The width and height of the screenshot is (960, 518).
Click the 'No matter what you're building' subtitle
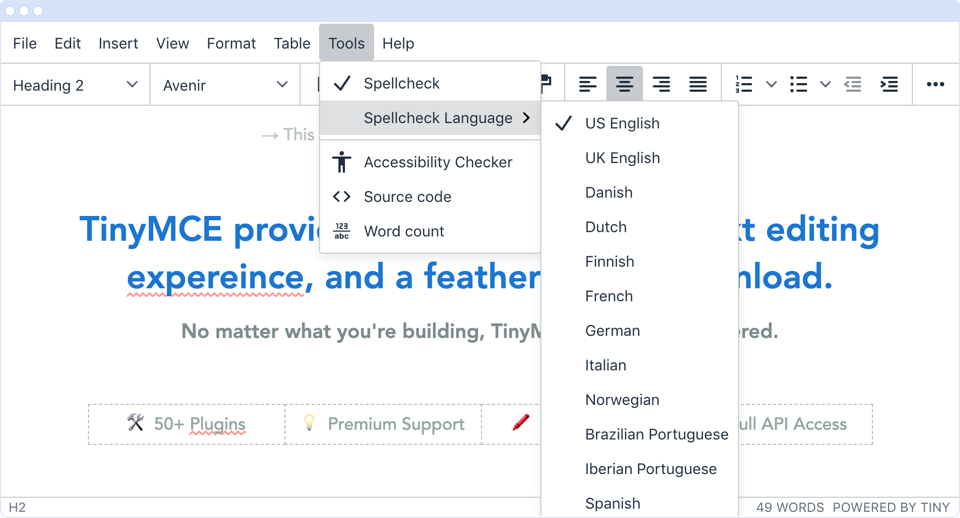[361, 331]
